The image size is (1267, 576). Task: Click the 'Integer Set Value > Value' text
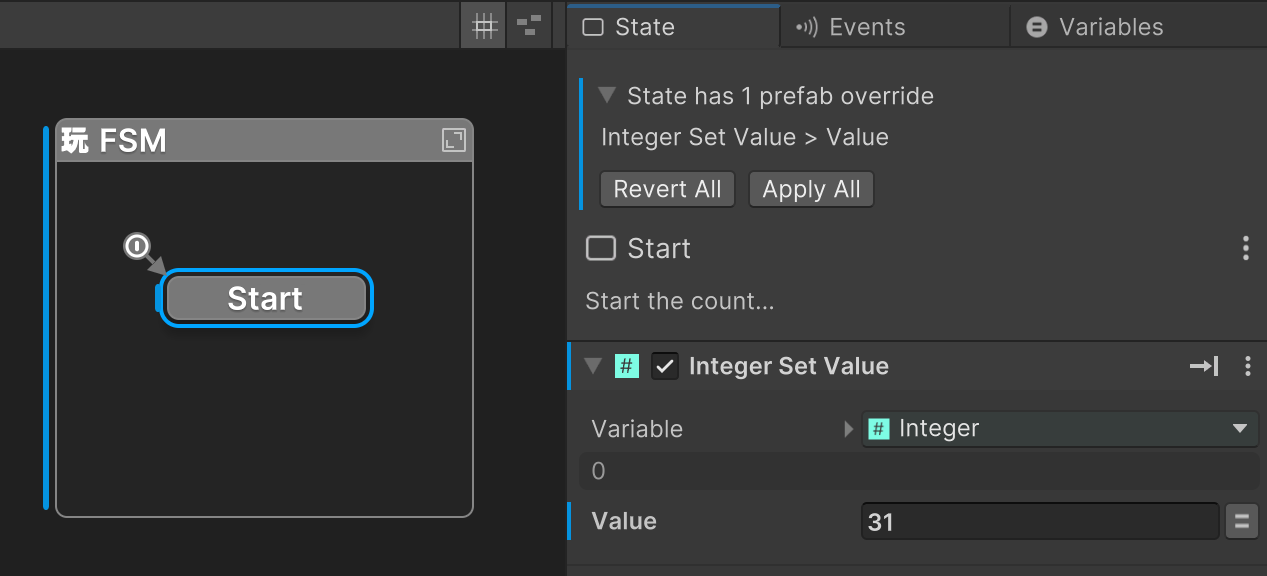point(745,137)
